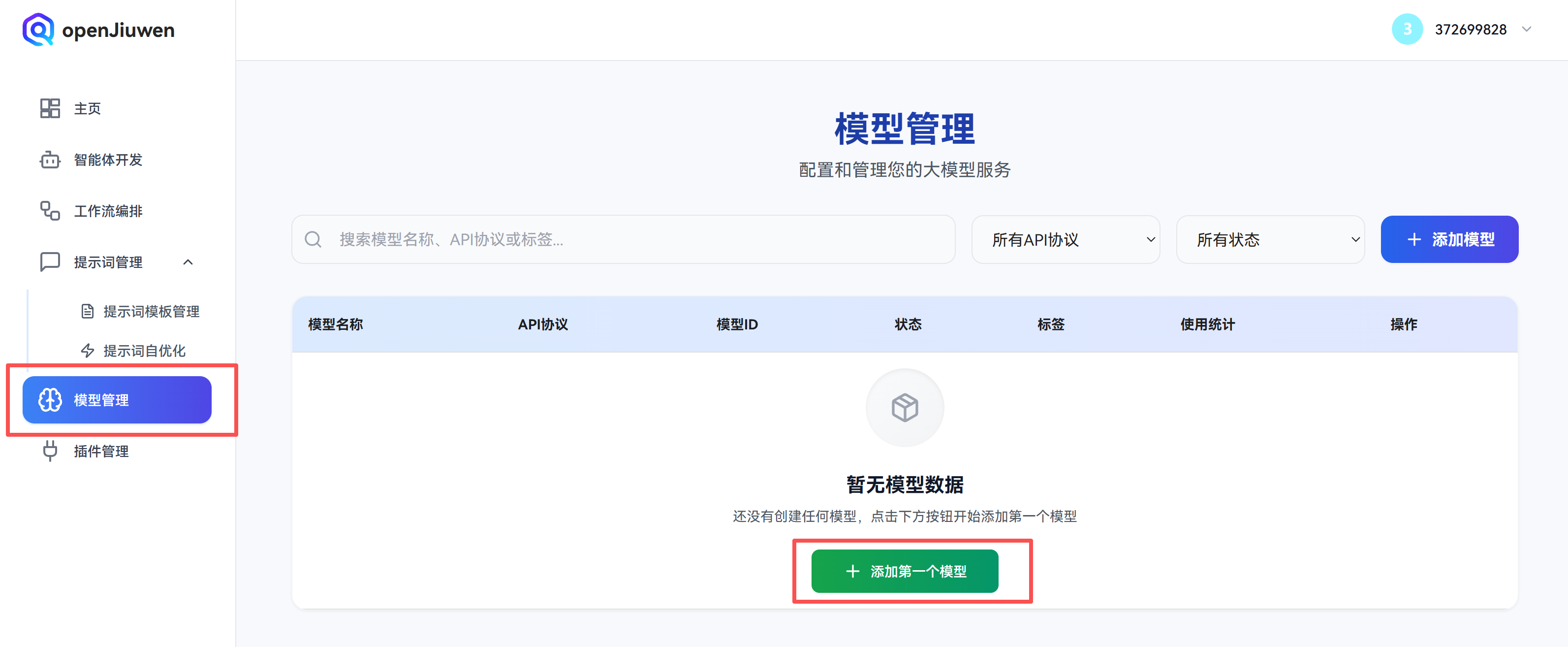Click the openJiuwen logo icon
This screenshot has width=1568, height=647.
[x=38, y=29]
